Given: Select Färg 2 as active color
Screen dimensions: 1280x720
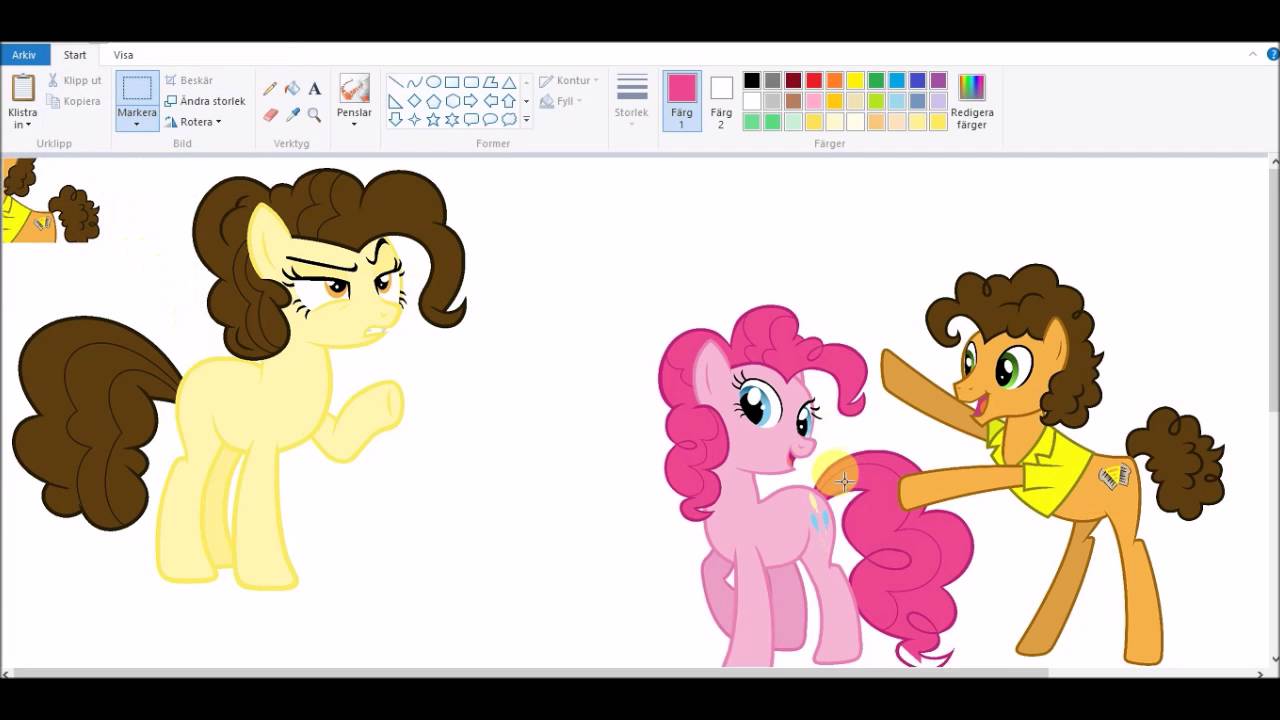Looking at the screenshot, I should click(721, 101).
